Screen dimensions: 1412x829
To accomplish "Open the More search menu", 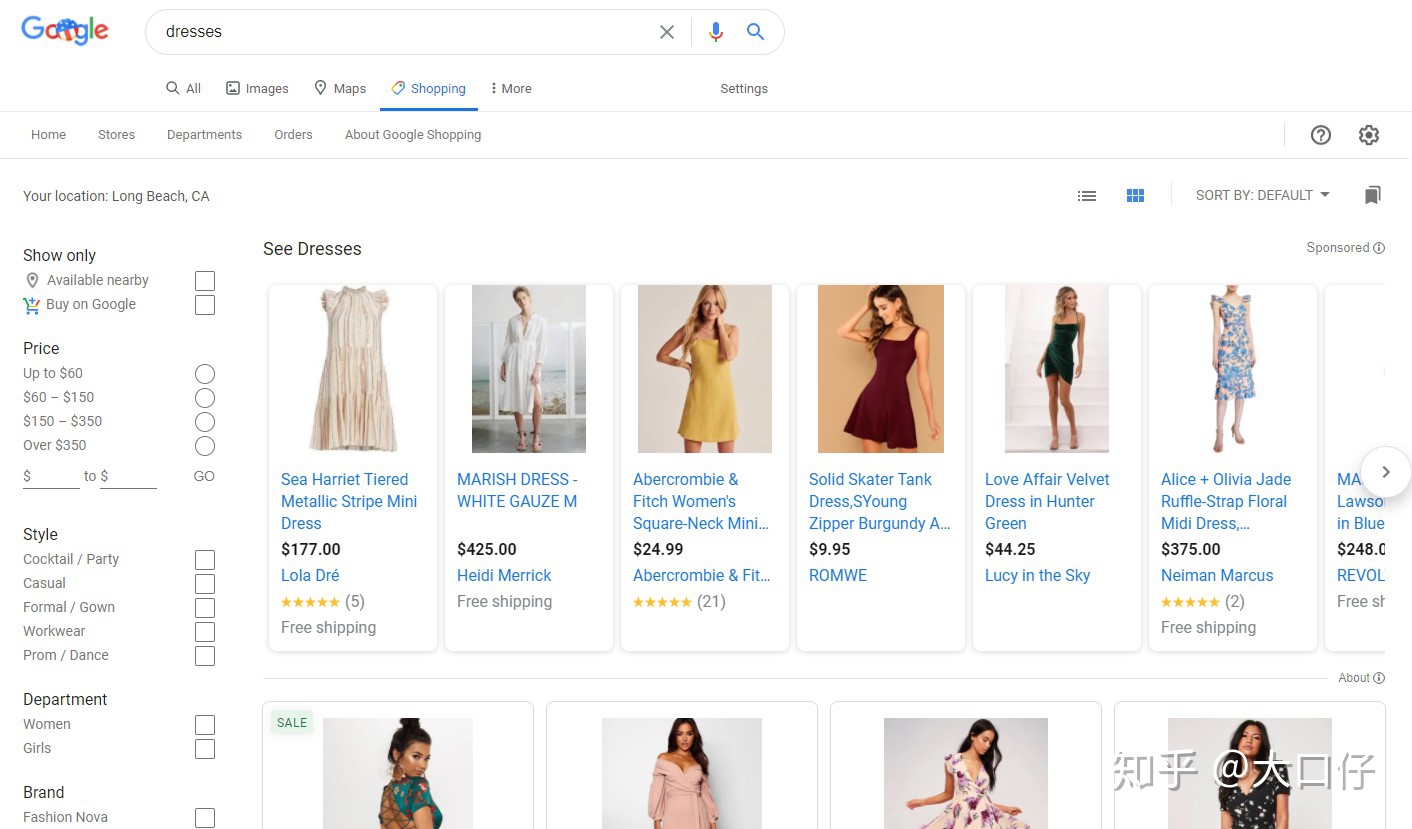I will point(511,89).
